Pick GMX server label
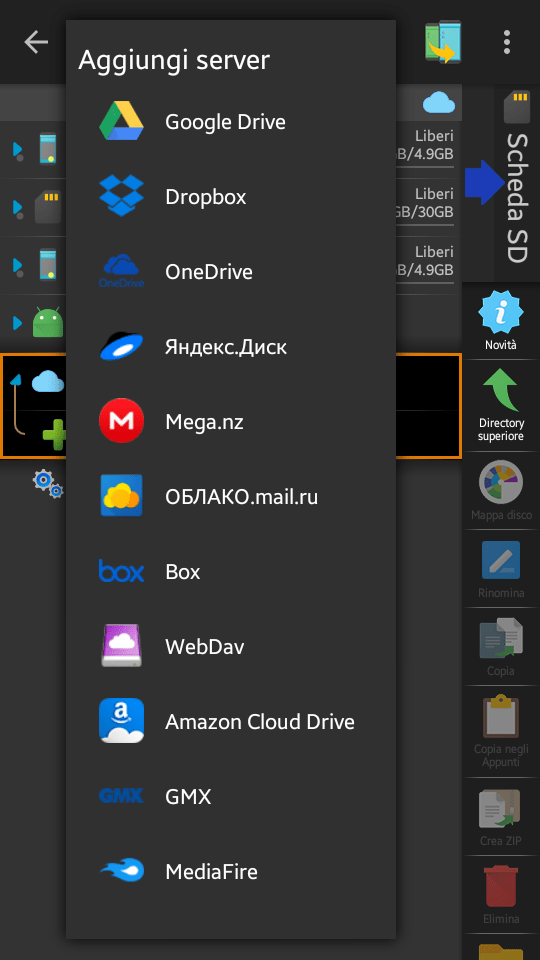Image resolution: width=540 pixels, height=960 pixels. click(188, 797)
